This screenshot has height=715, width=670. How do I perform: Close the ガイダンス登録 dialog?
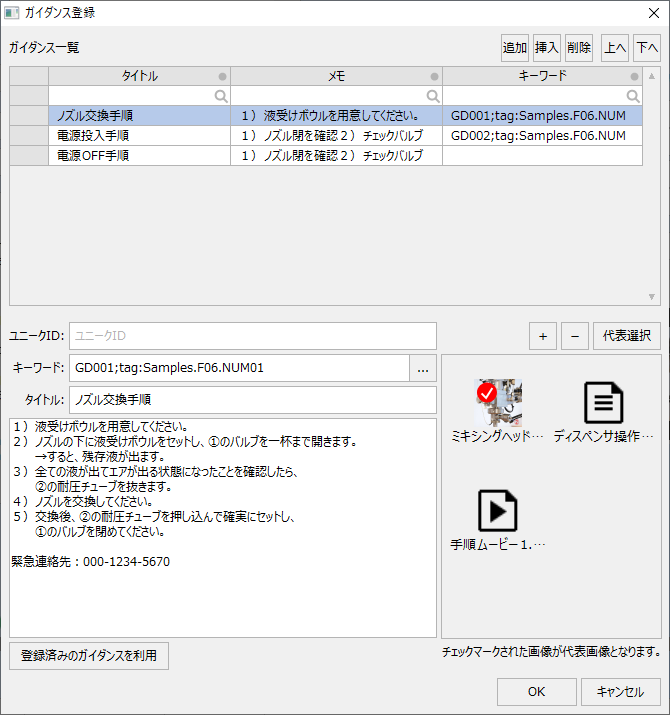click(x=654, y=13)
